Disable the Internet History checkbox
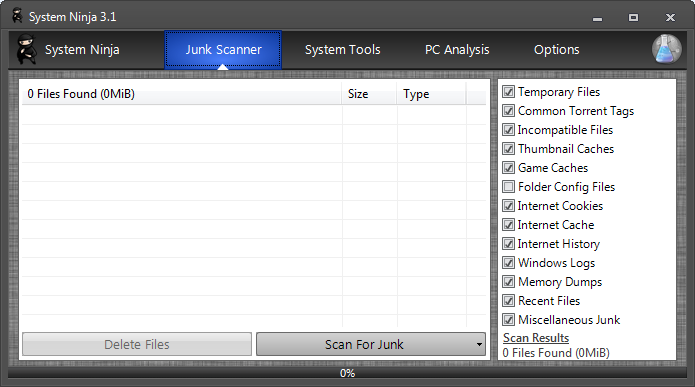695x387 pixels. click(508, 244)
